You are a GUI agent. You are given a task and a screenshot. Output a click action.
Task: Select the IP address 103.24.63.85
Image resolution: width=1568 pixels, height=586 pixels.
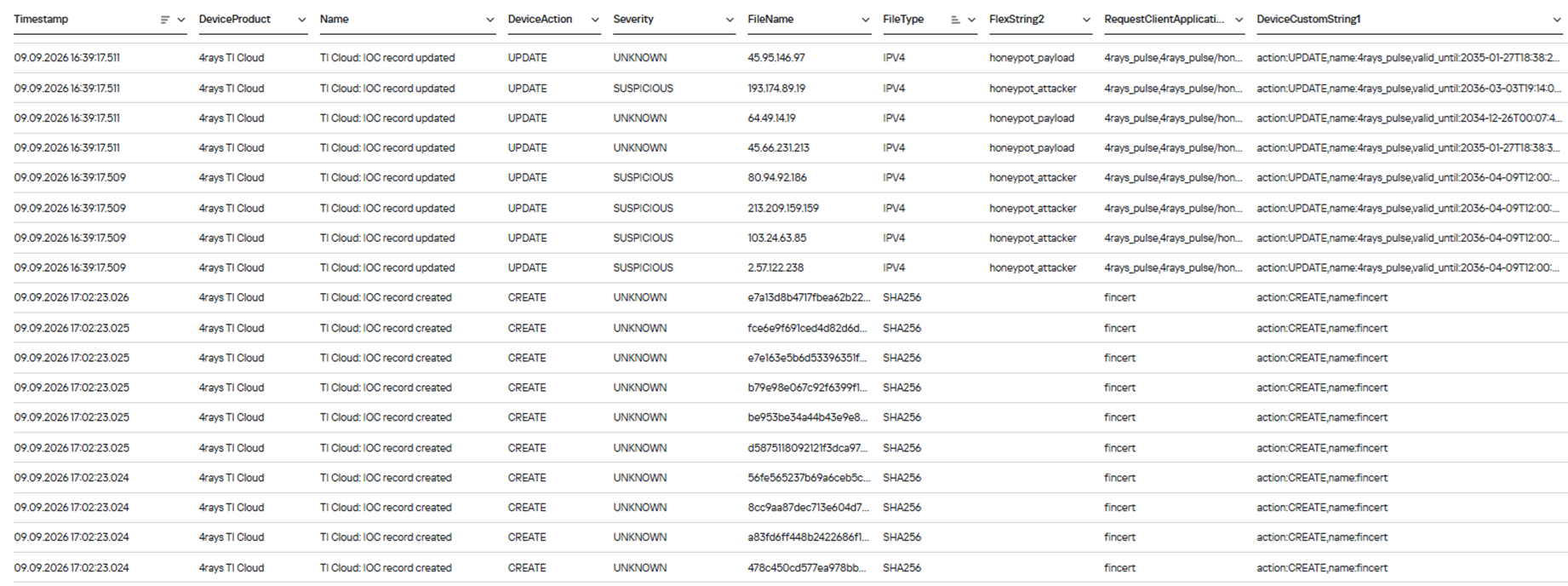tap(777, 238)
